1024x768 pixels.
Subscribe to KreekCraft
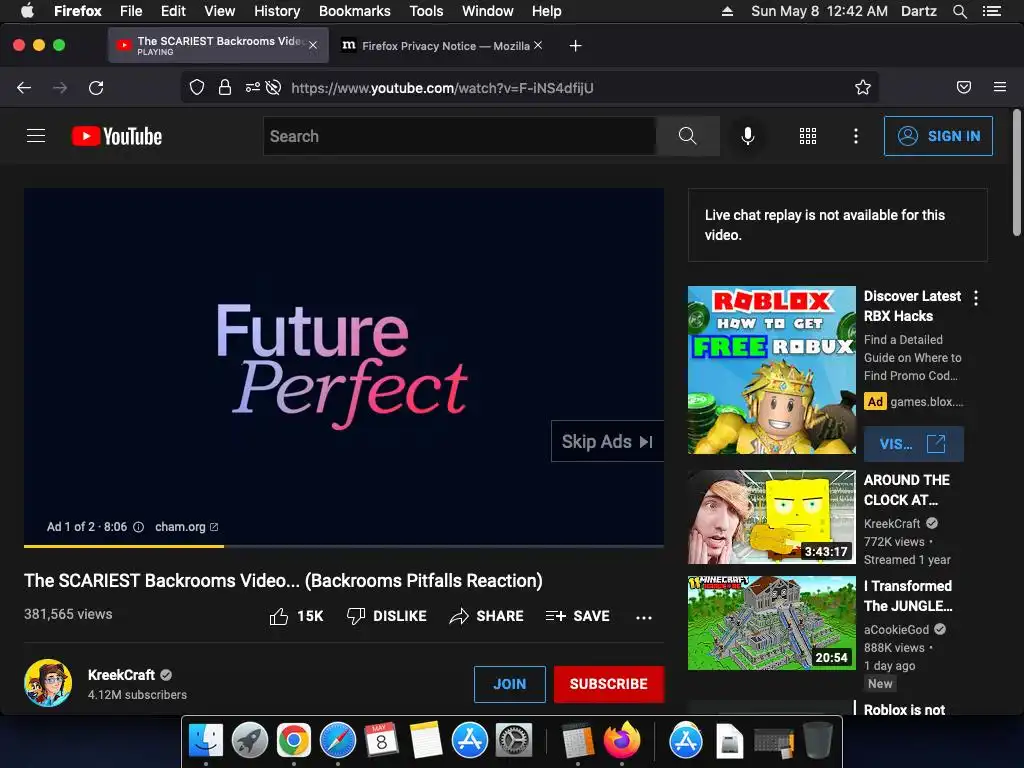click(609, 684)
